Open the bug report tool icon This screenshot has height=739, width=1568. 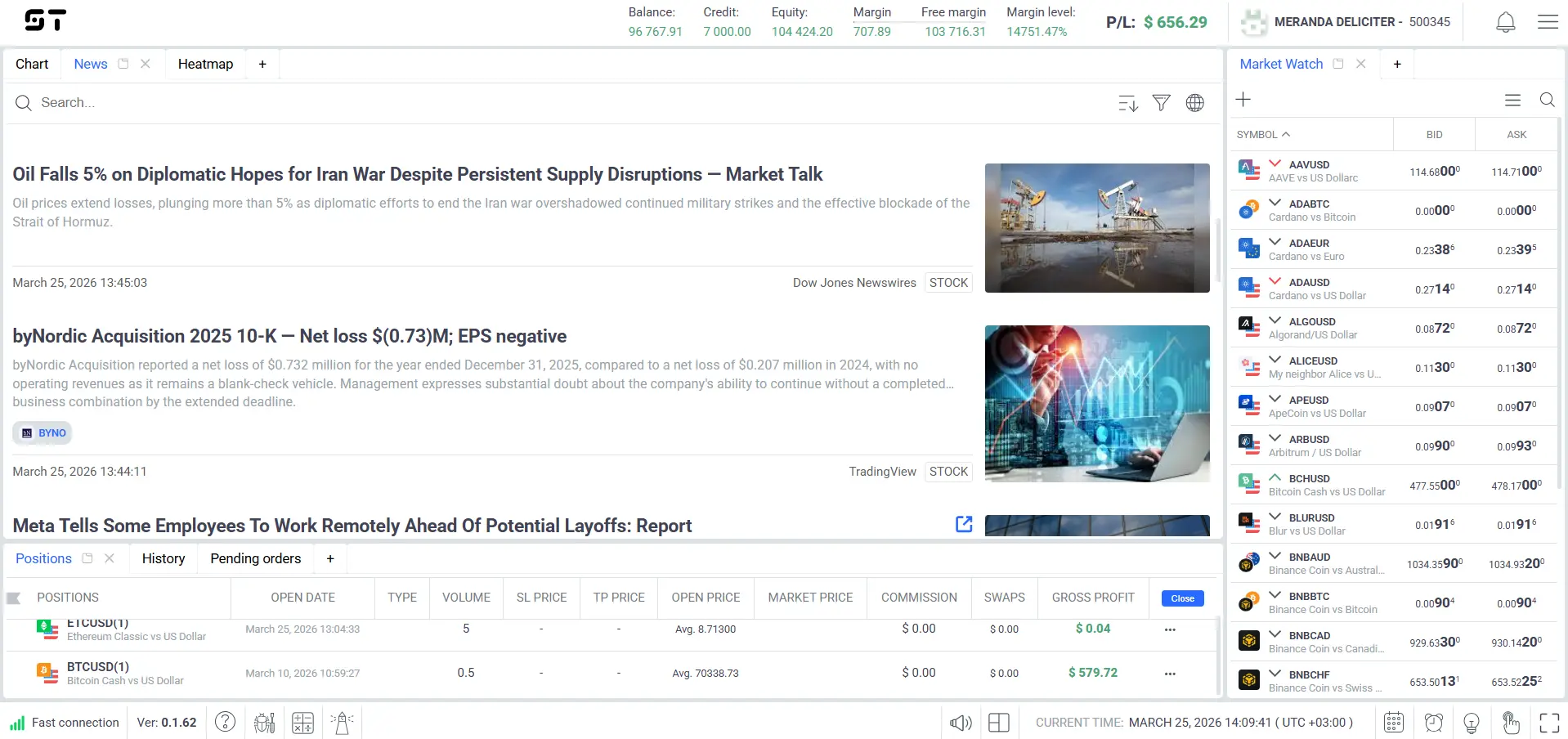click(264, 723)
